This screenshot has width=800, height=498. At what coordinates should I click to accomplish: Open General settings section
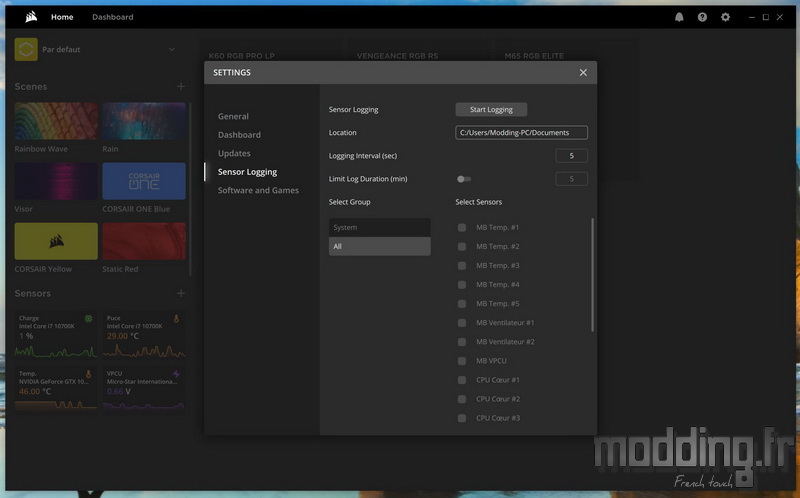pyautogui.click(x=233, y=116)
